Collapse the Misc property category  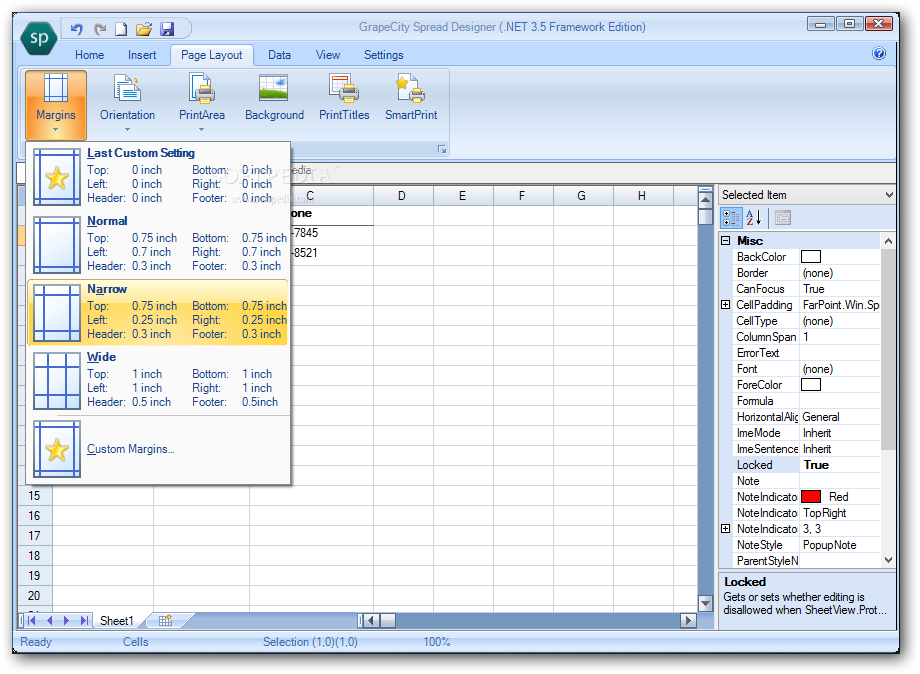point(726,241)
